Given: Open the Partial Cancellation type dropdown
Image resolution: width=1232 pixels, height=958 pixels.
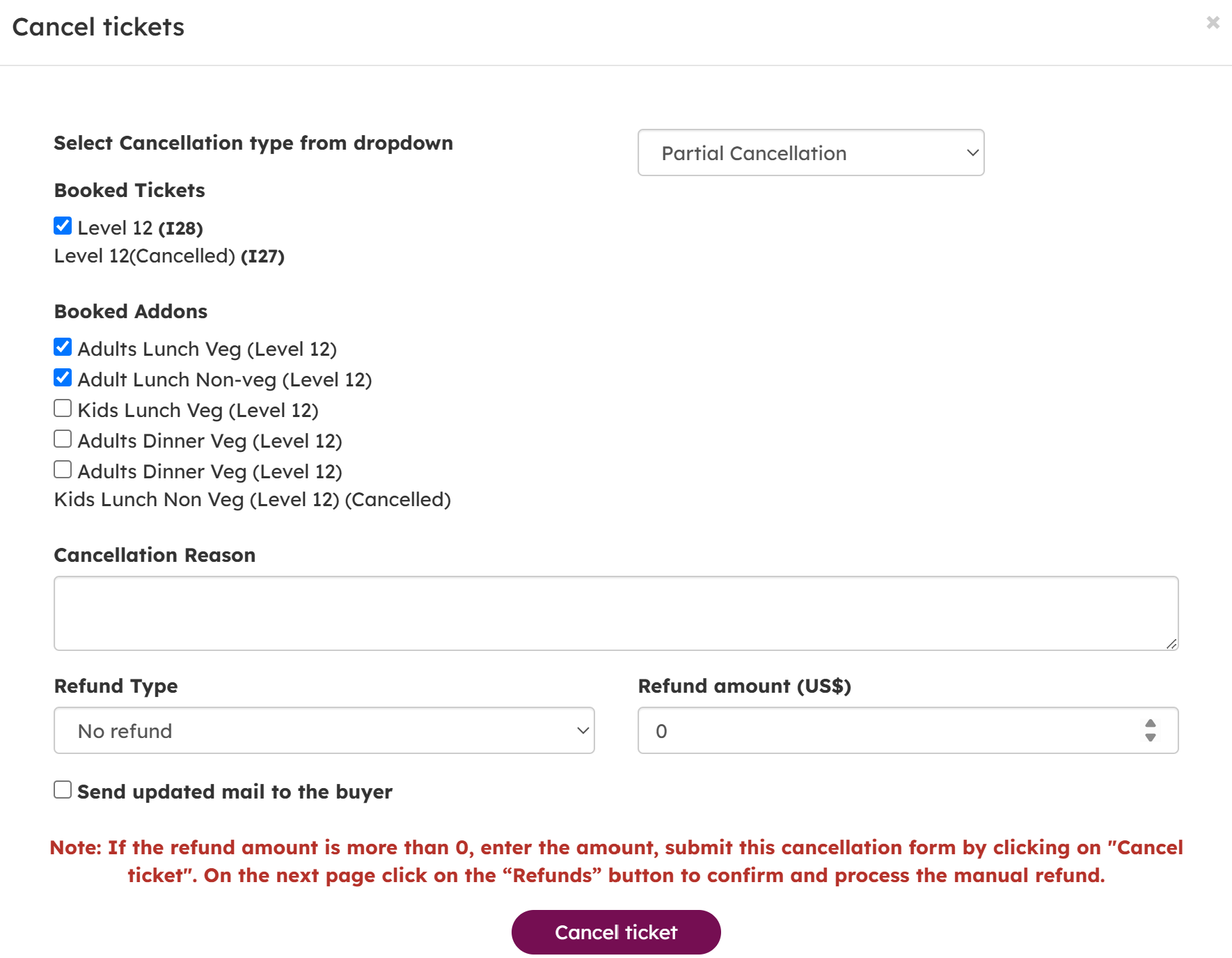Looking at the screenshot, I should [810, 153].
